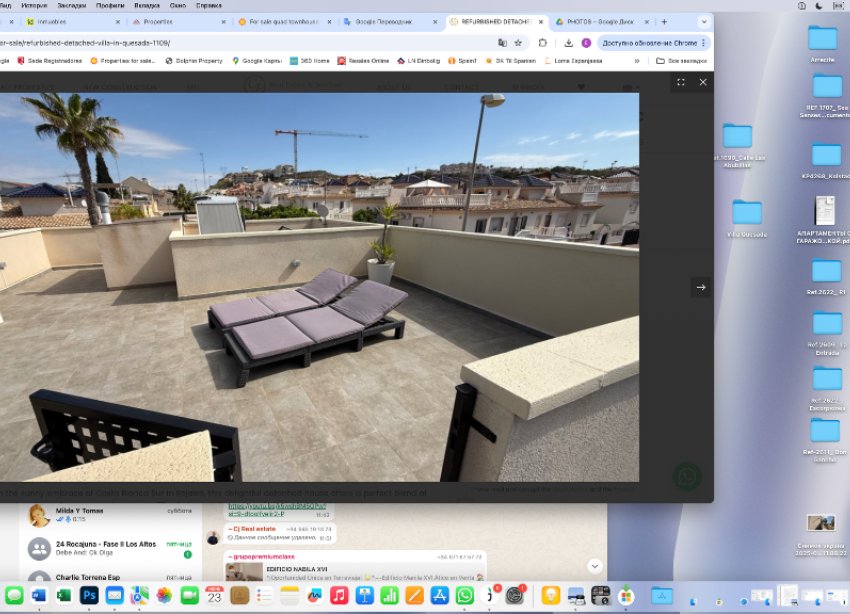Click the green WhatsApp chat bubble on page
Screen dimensions: 850x614
point(687,476)
